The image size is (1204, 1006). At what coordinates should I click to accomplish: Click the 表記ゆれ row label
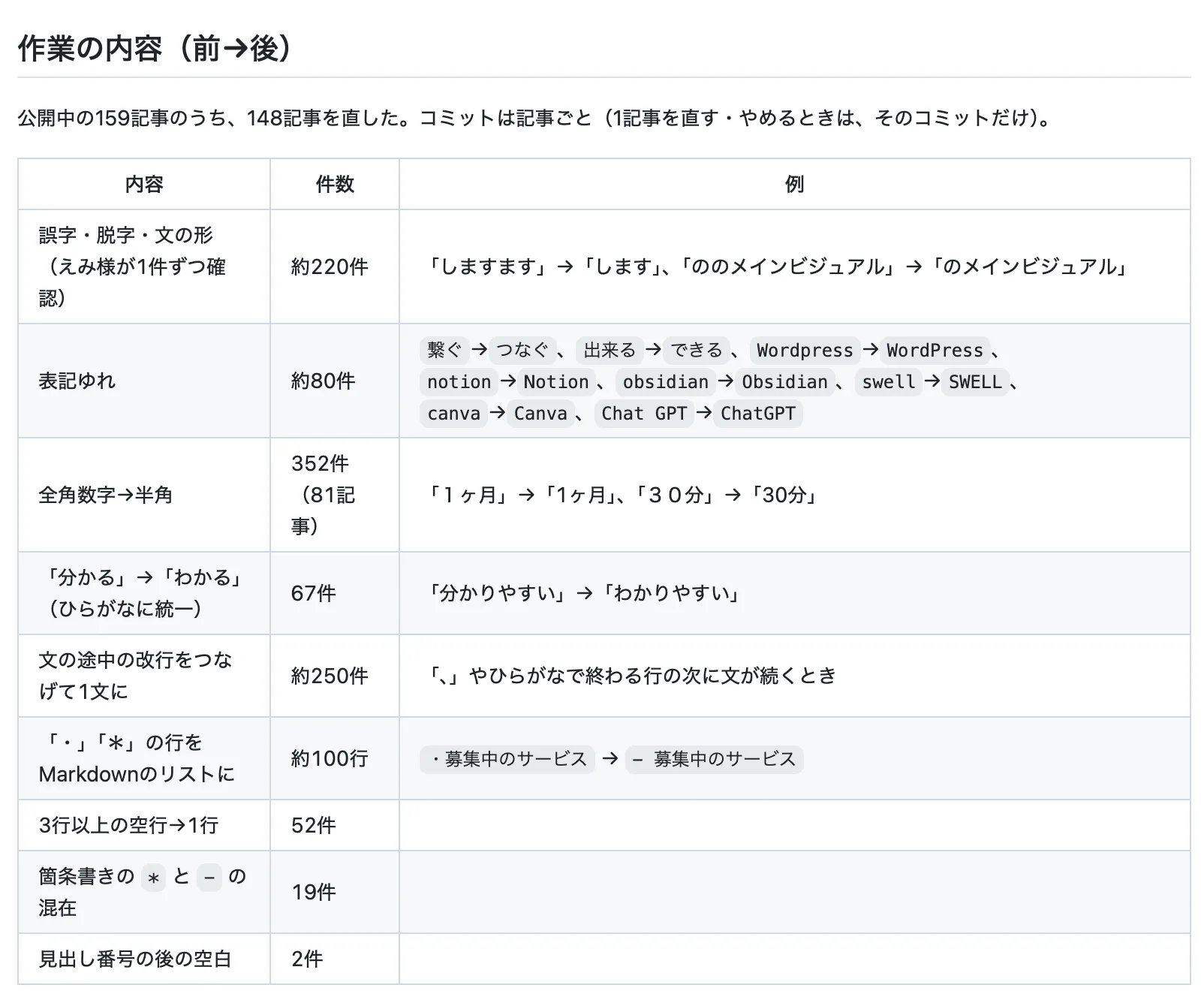click(144, 381)
